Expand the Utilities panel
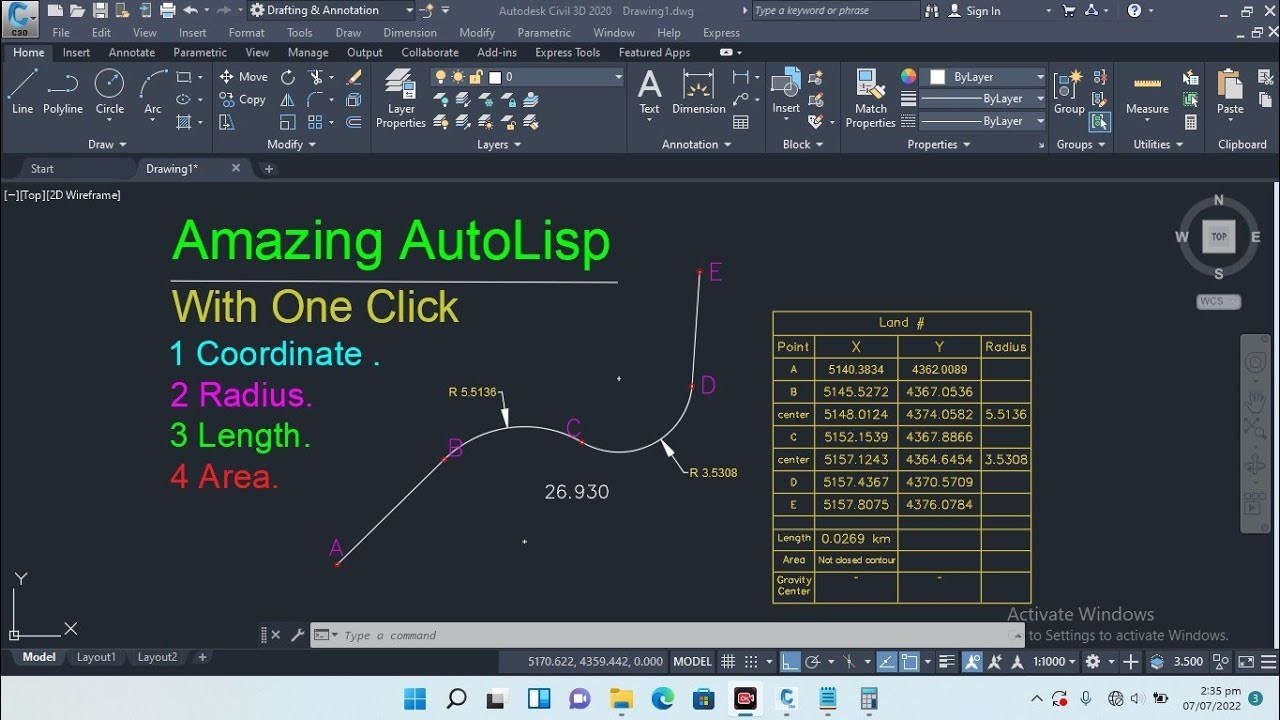Viewport: 1280px width, 720px height. click(1158, 144)
